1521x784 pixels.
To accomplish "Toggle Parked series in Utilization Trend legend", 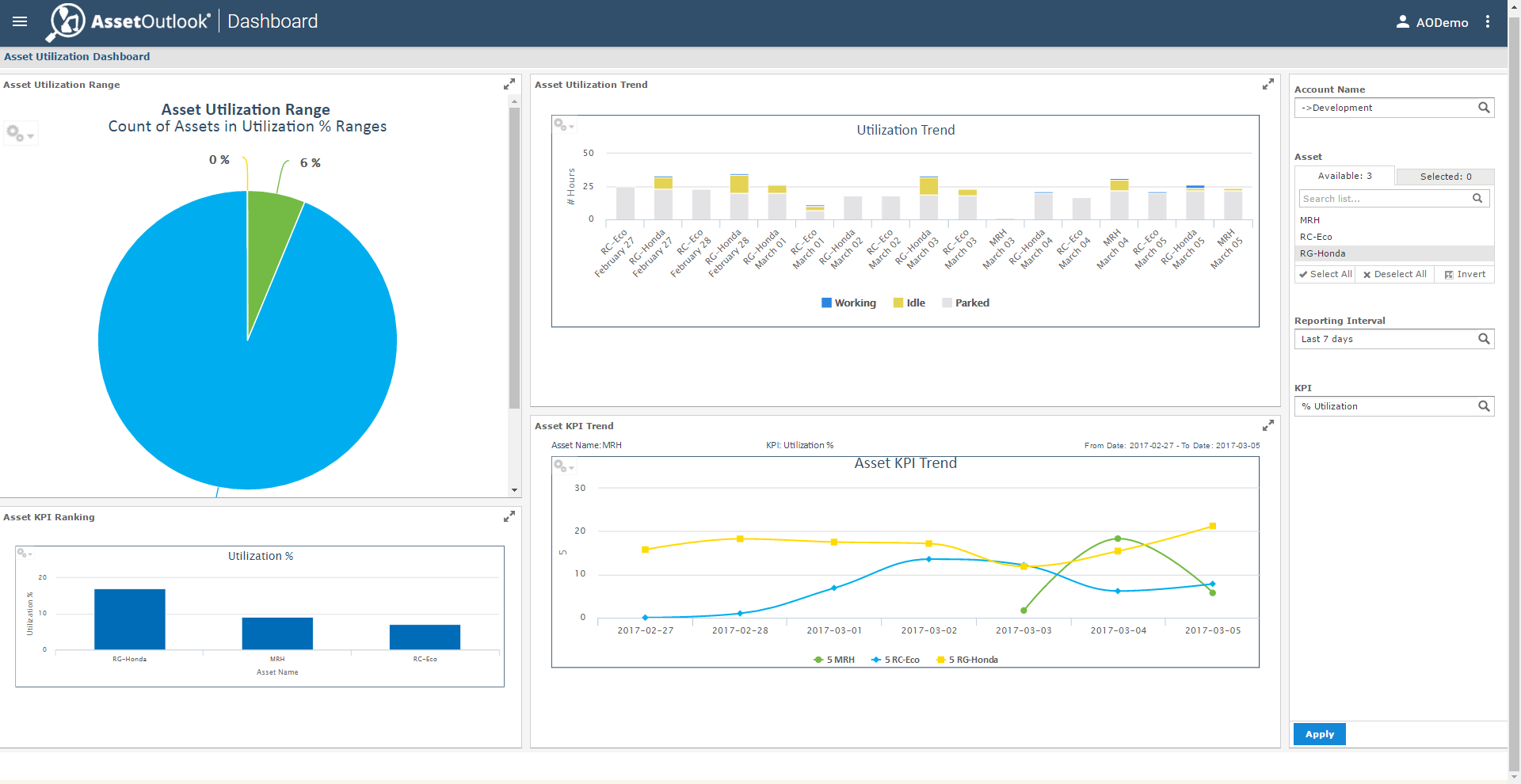I will click(x=966, y=303).
